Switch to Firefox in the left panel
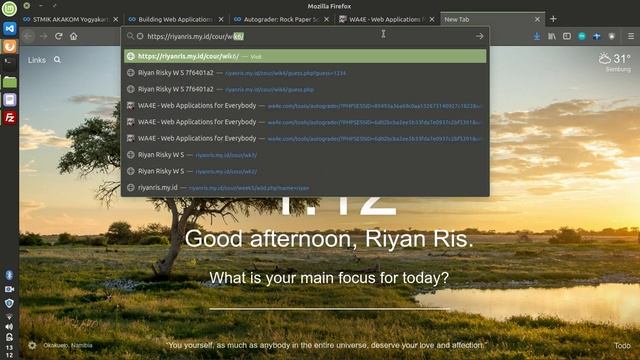 click(9, 46)
